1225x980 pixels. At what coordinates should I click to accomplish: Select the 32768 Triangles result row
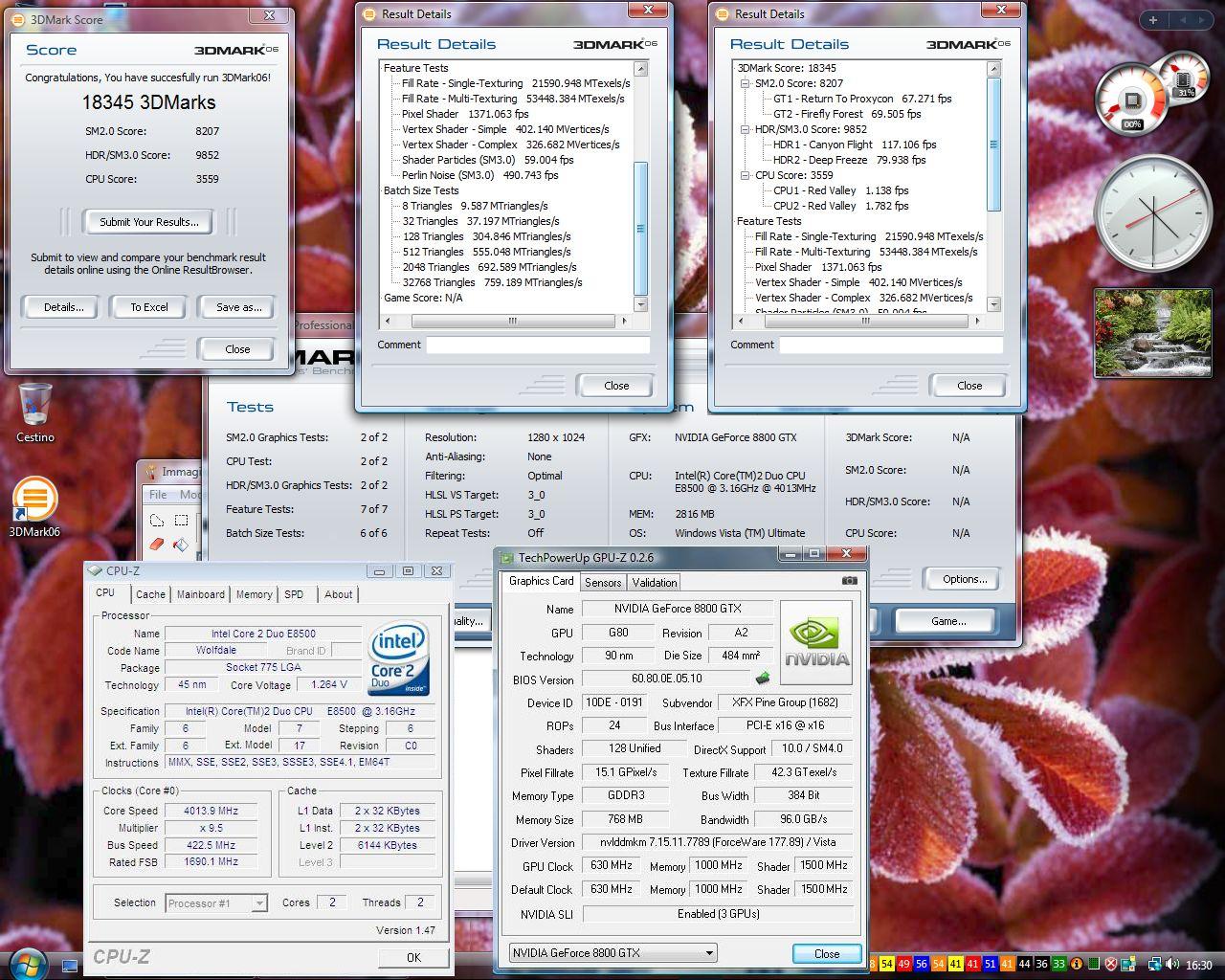[492, 282]
